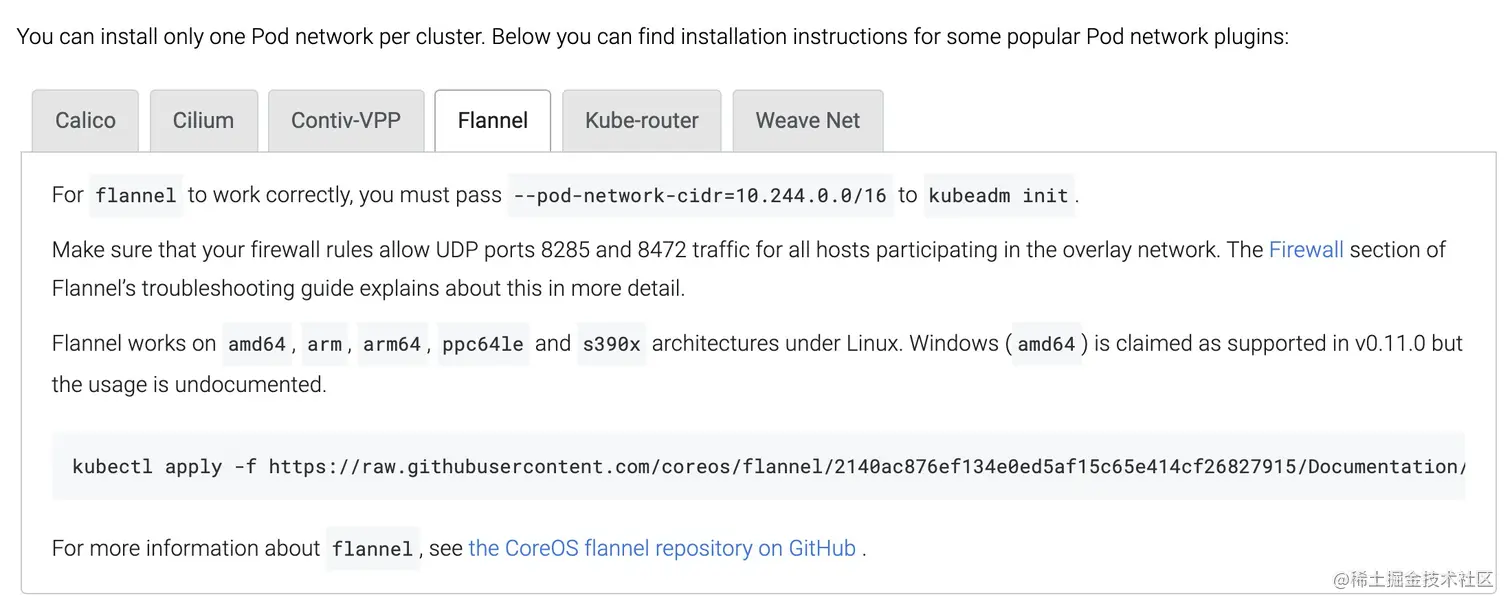Image resolution: width=1512 pixels, height=608 pixels.
Task: Switch to the Weave Net tab
Action: coord(808,121)
